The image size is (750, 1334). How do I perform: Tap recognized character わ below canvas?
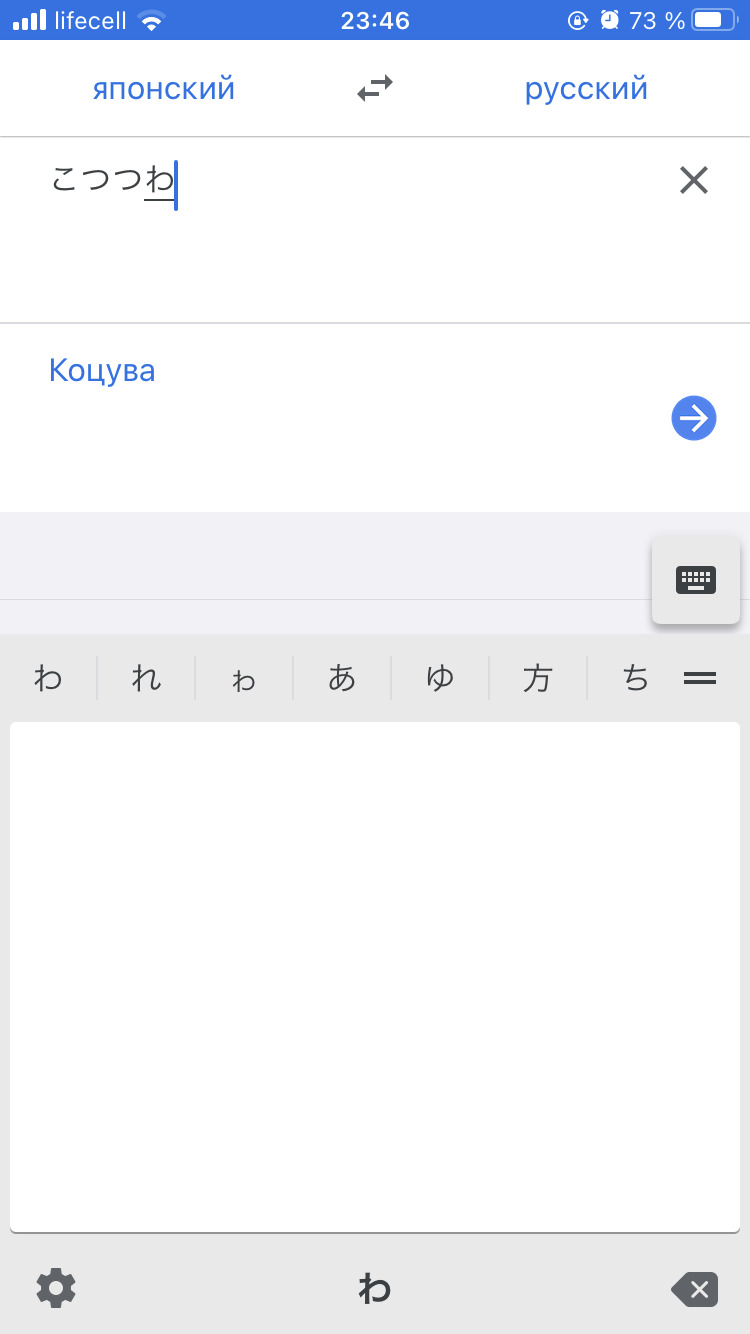[x=375, y=1289]
